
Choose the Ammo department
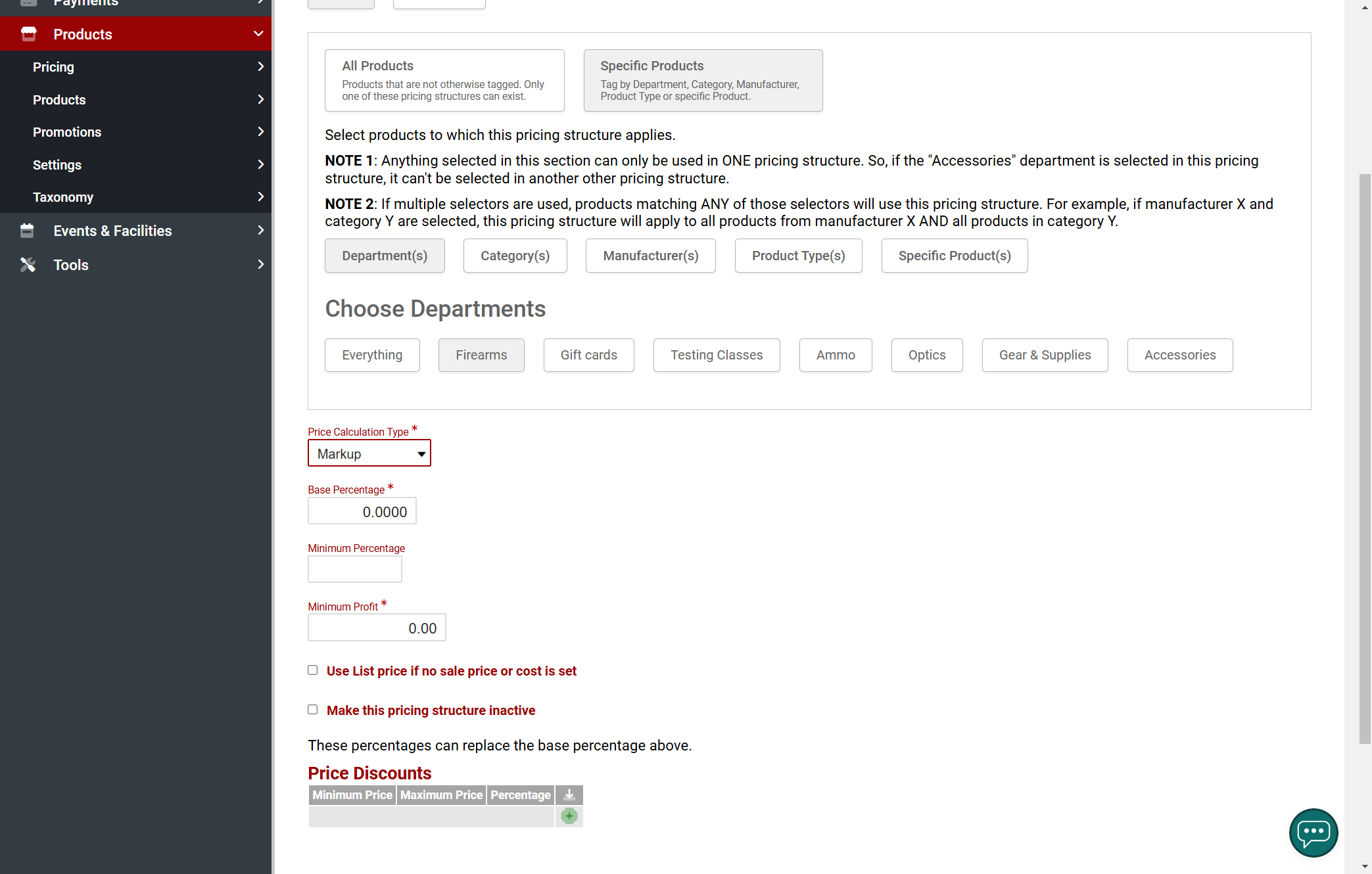point(836,355)
